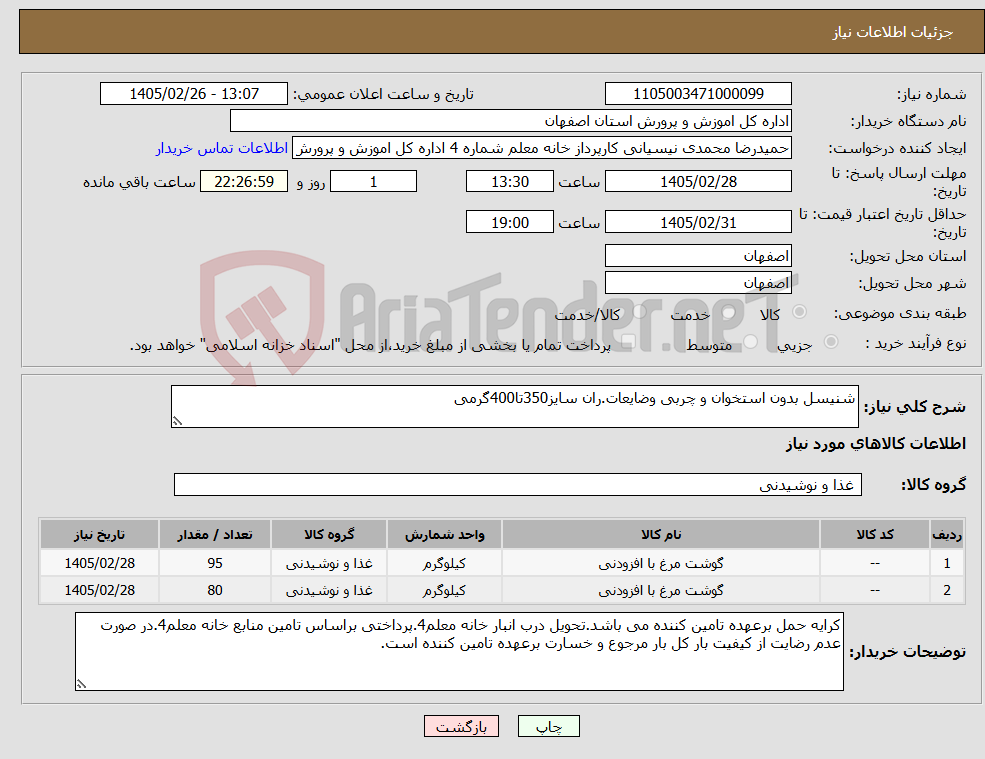This screenshot has height=759, width=985.
Task: Click the buyer notes textarea
Action: coord(459,652)
